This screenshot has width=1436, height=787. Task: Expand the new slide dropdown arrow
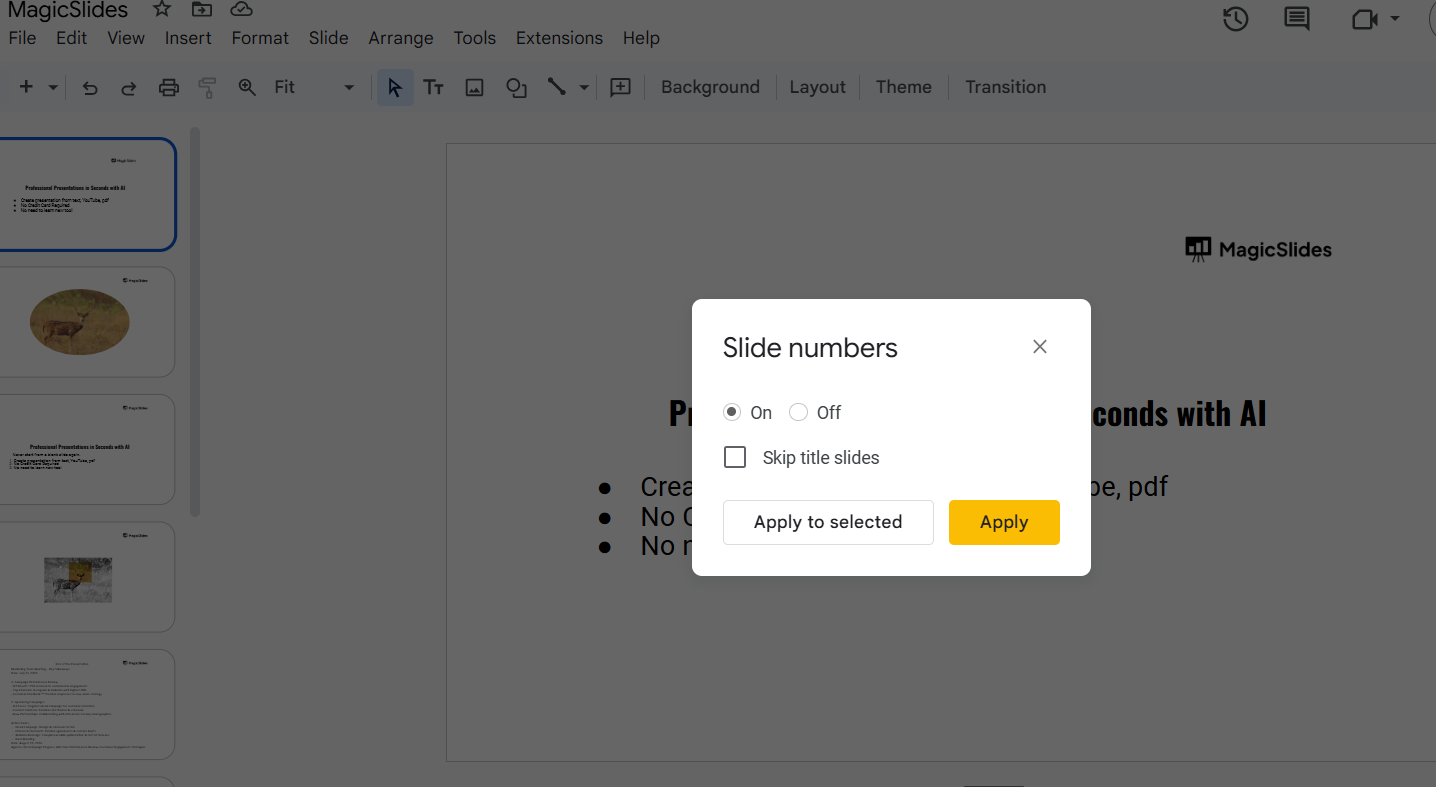53,88
